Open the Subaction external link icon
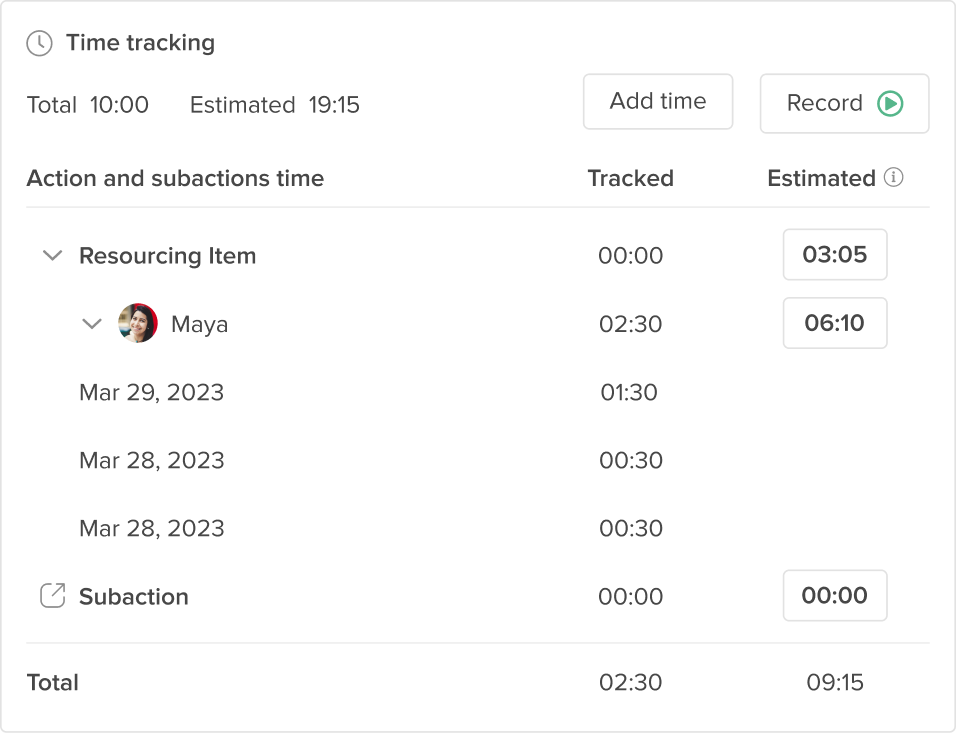 (x=52, y=596)
